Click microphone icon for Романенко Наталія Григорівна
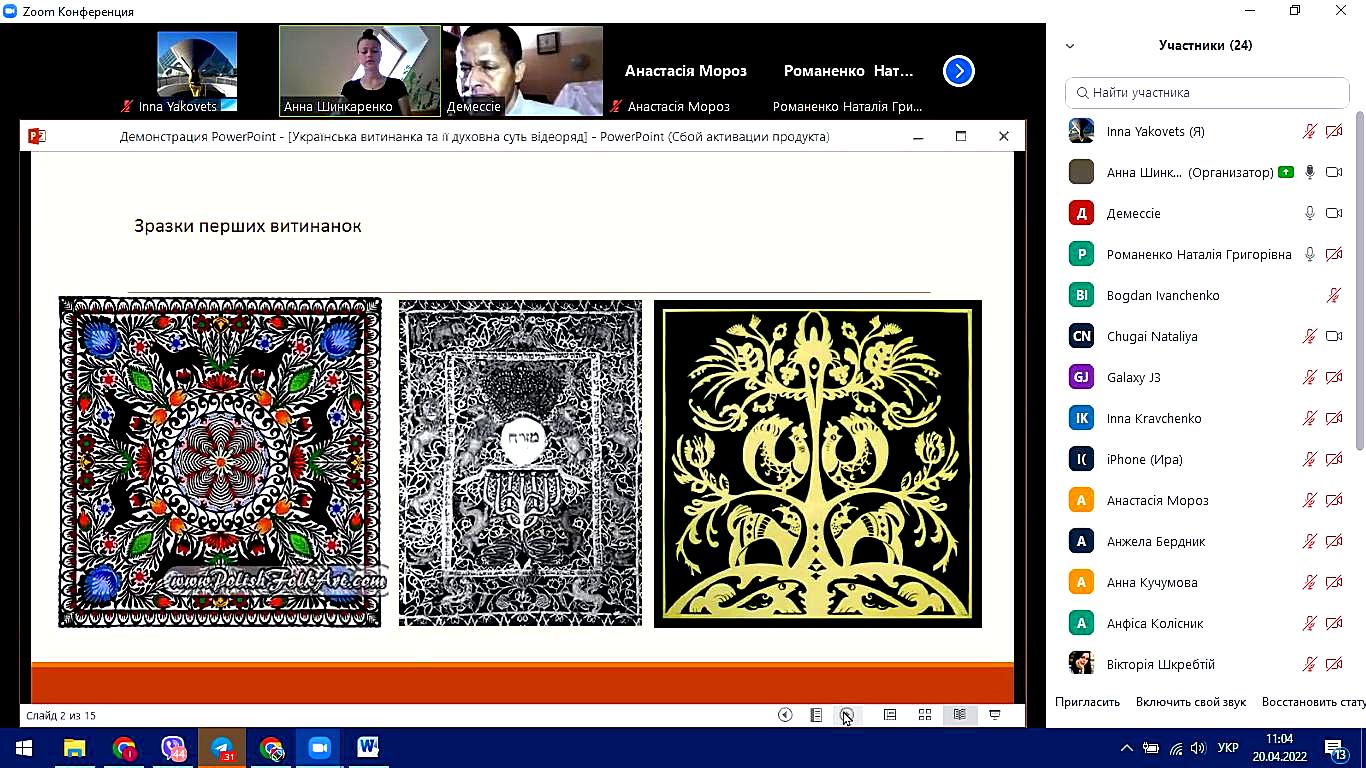This screenshot has width=1366, height=768. coord(1310,254)
